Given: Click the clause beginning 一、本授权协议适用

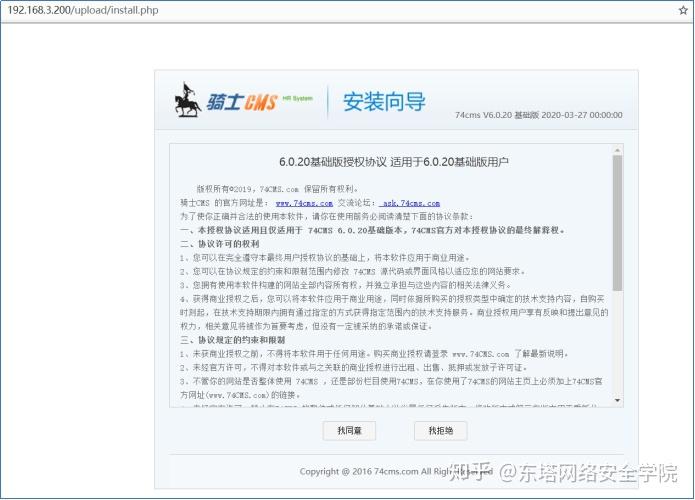Looking at the screenshot, I should click(372, 230).
